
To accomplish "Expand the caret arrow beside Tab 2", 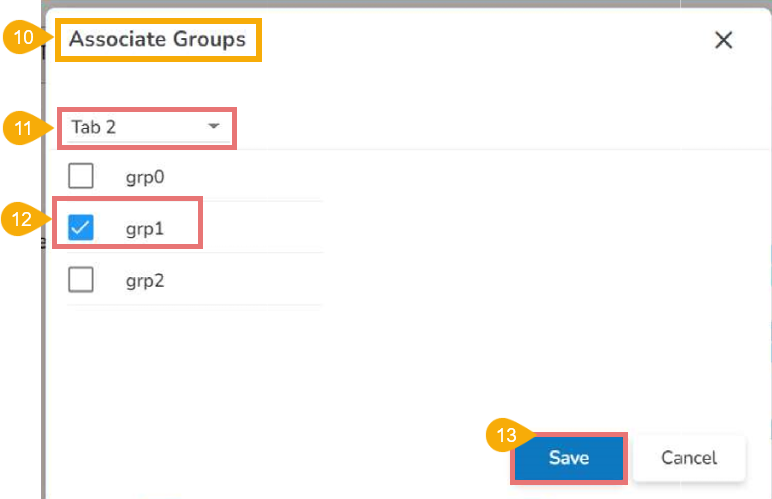I will pyautogui.click(x=213, y=127).
